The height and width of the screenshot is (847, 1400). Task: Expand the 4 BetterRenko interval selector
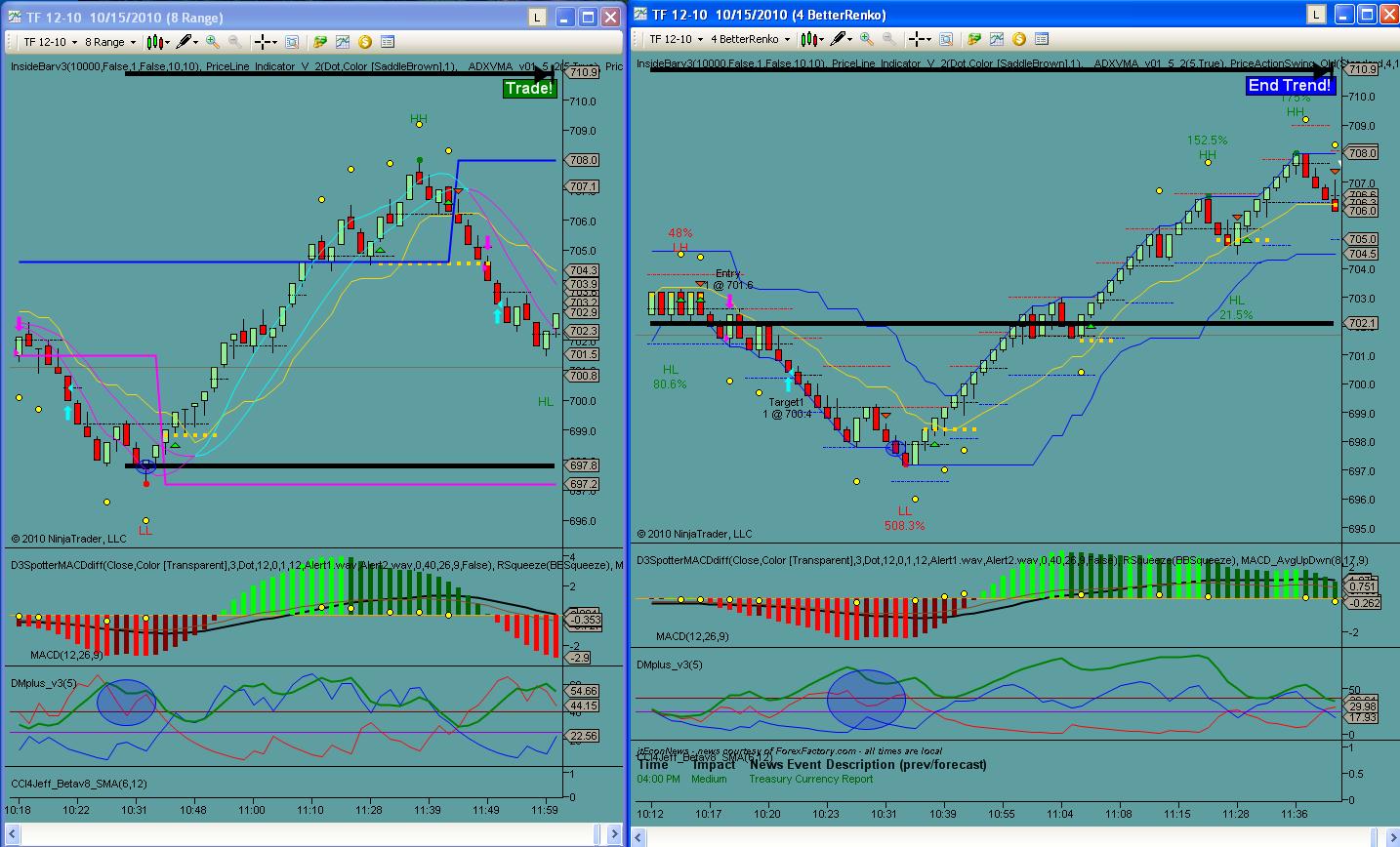click(750, 39)
